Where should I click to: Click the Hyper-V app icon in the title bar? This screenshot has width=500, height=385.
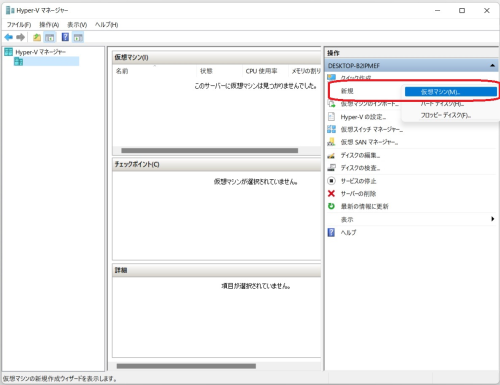coord(10,11)
